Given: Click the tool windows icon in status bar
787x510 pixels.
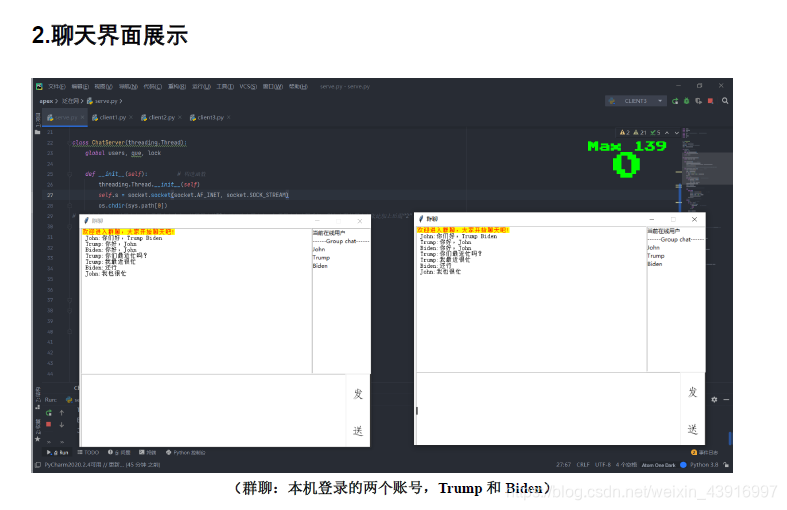Looking at the screenshot, I should pos(38,465).
